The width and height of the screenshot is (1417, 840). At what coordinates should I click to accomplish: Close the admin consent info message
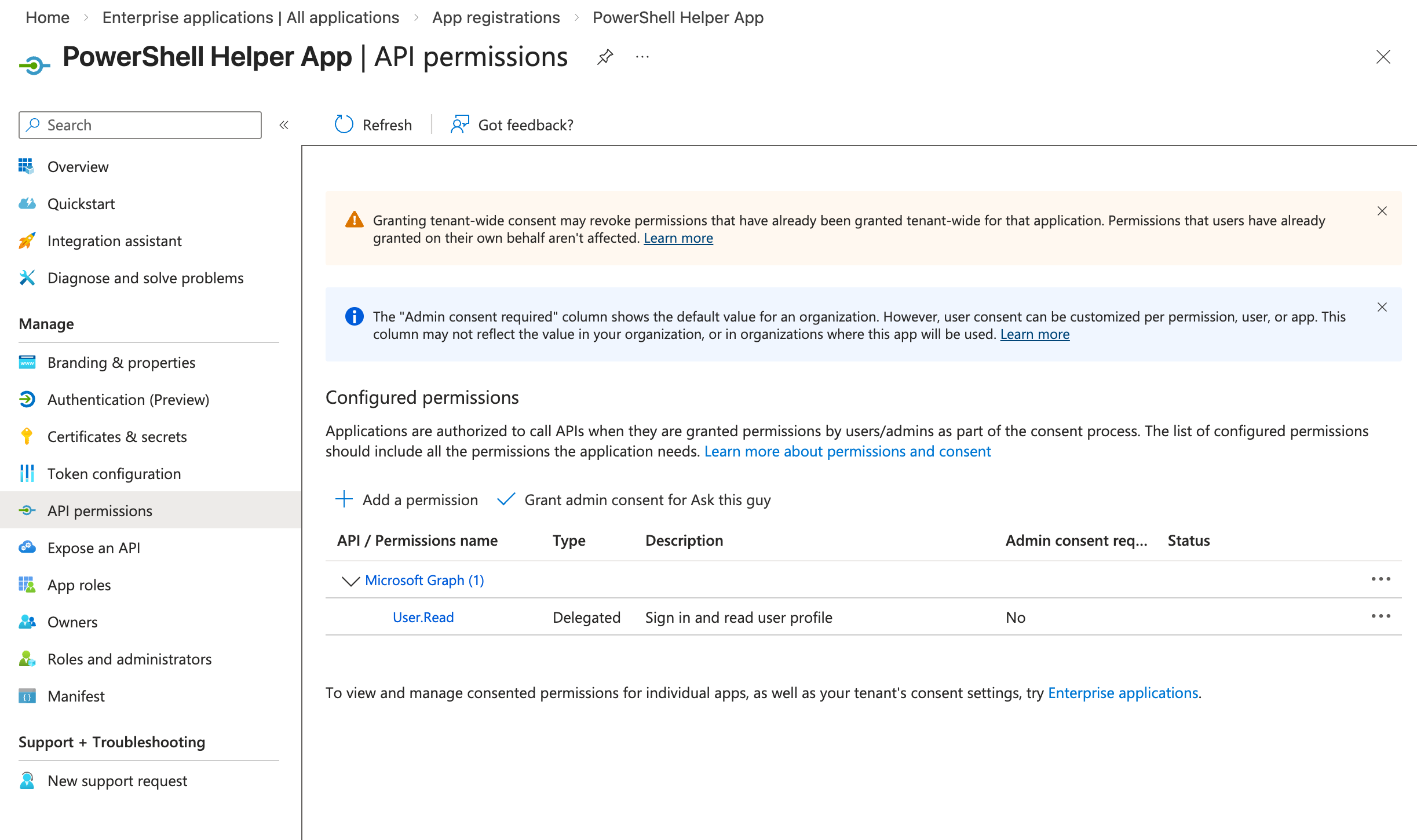coord(1383,307)
